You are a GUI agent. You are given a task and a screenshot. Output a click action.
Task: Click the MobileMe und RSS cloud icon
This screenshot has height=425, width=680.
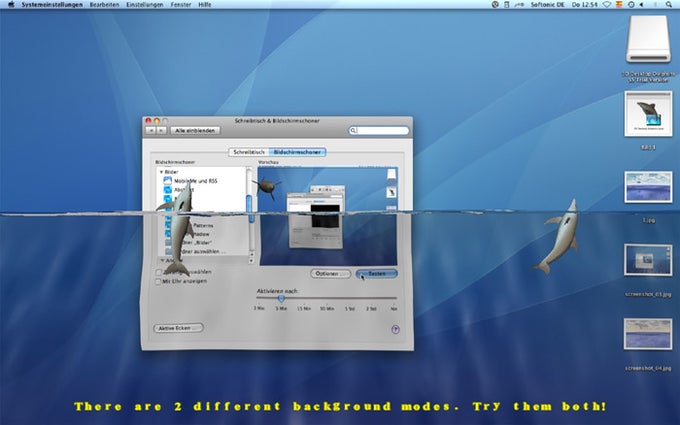[167, 180]
